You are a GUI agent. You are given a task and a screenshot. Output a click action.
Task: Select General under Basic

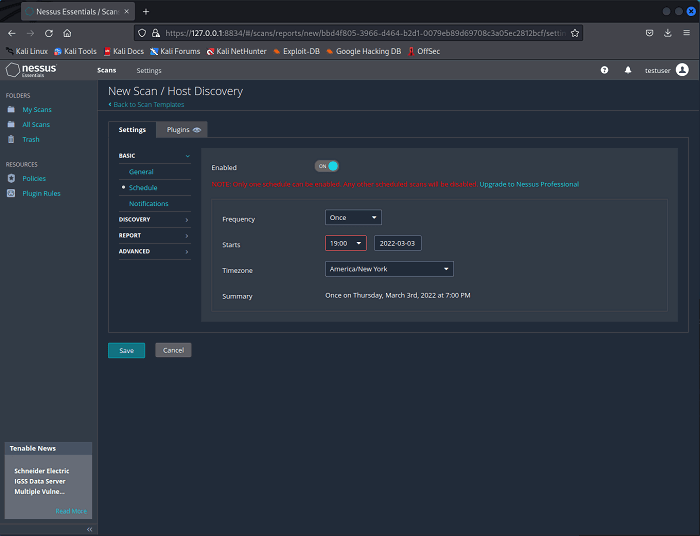coord(141,172)
